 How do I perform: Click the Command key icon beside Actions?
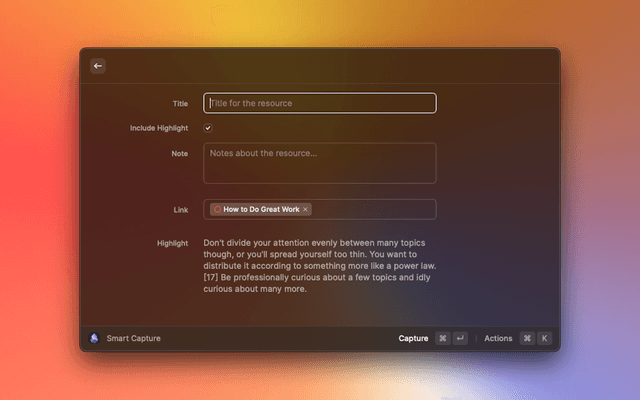[527, 338]
